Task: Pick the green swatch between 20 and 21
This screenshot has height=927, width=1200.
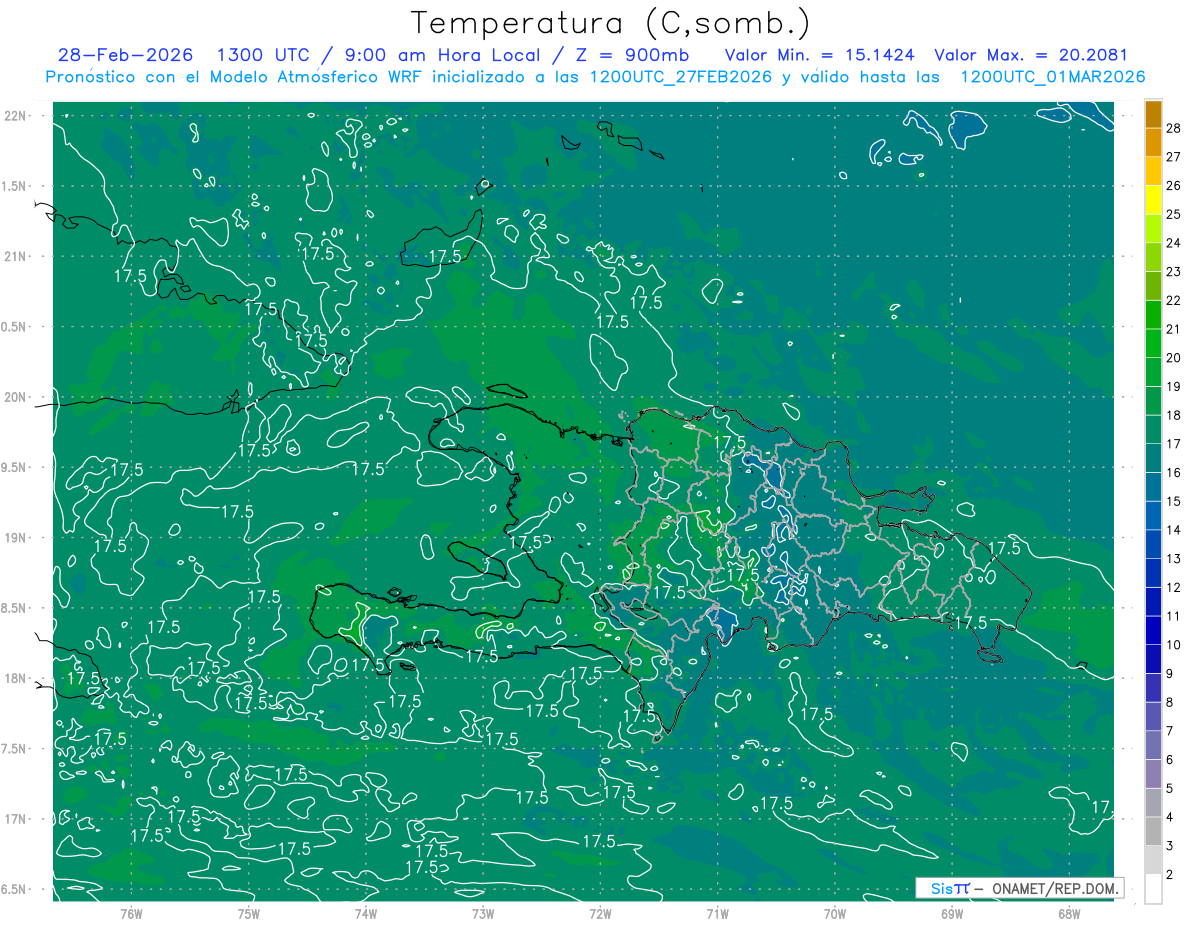Action: (1153, 343)
